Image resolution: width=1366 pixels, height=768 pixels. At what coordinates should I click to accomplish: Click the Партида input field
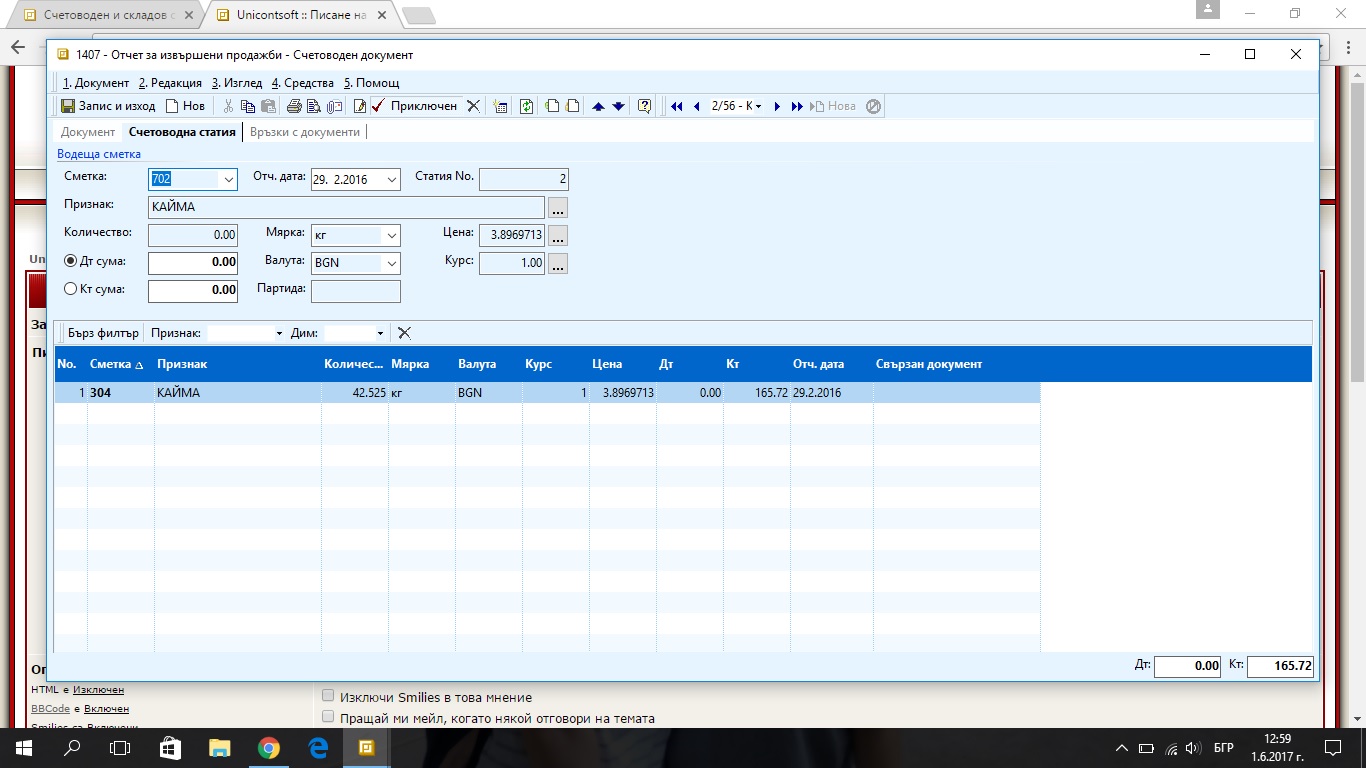pos(356,291)
